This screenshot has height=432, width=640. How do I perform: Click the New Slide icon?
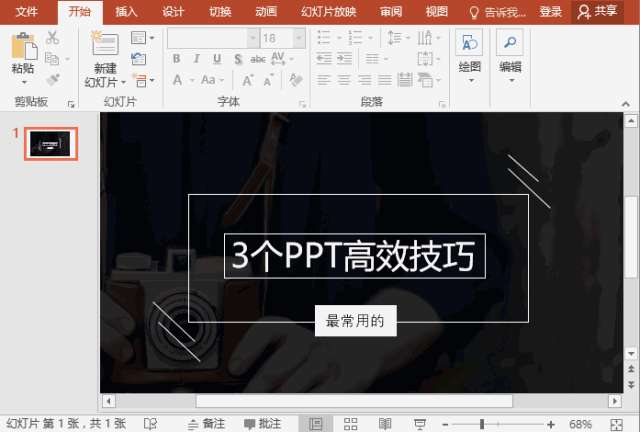tap(105, 43)
